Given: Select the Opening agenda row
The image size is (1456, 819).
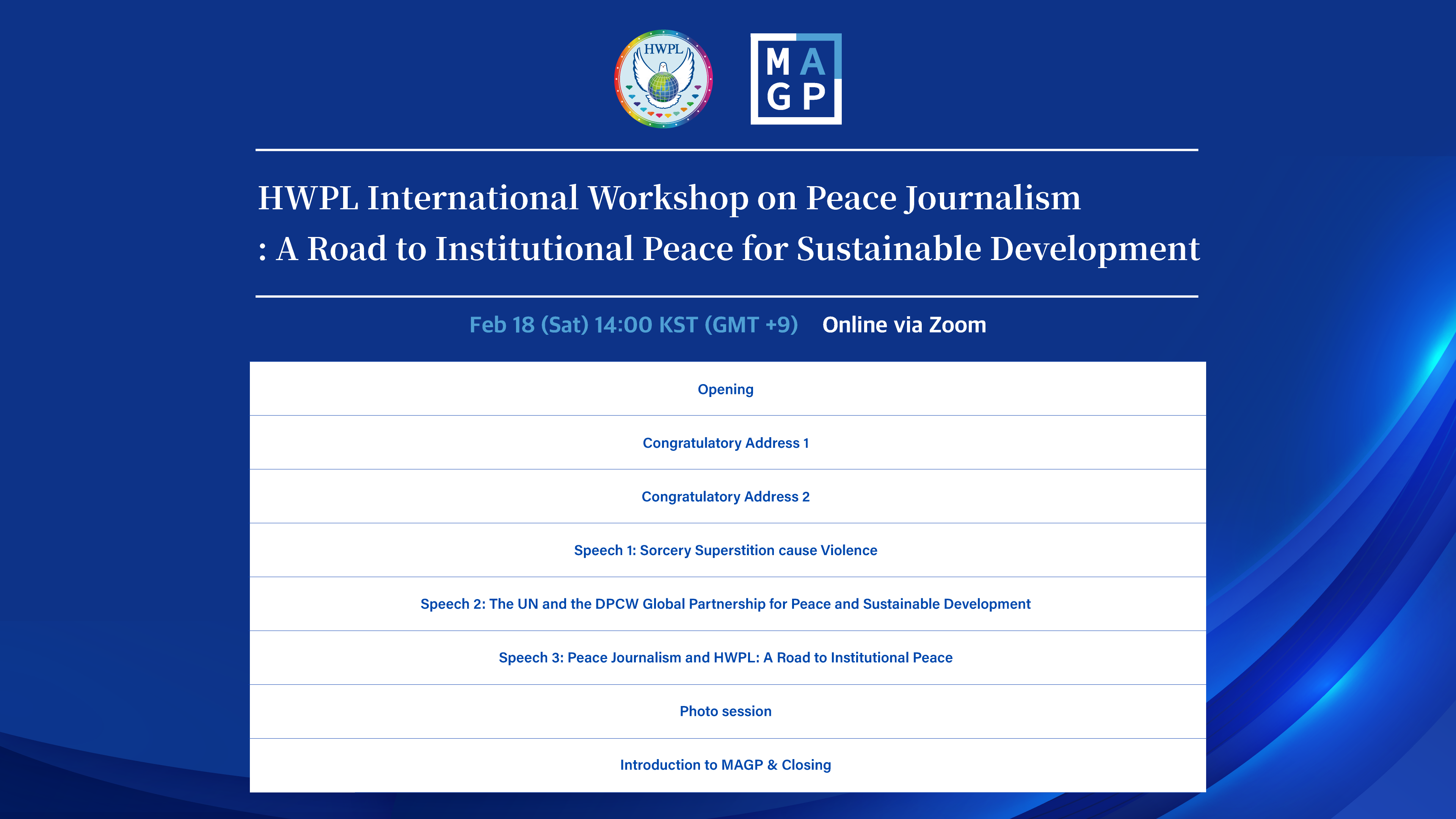Looking at the screenshot, I should pyautogui.click(x=725, y=389).
